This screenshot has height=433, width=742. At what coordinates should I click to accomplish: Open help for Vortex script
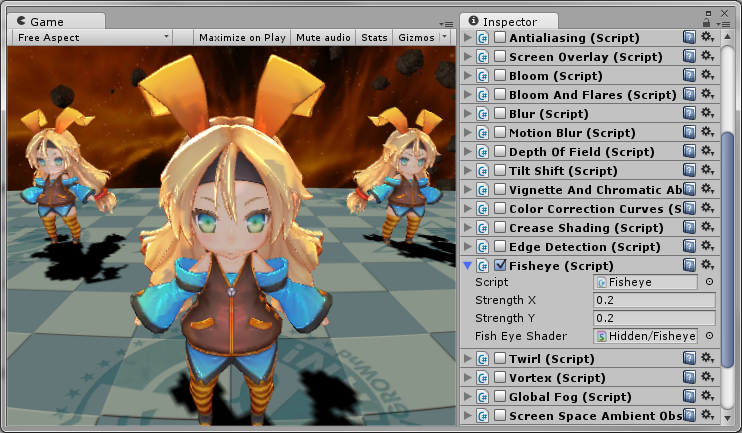point(689,377)
